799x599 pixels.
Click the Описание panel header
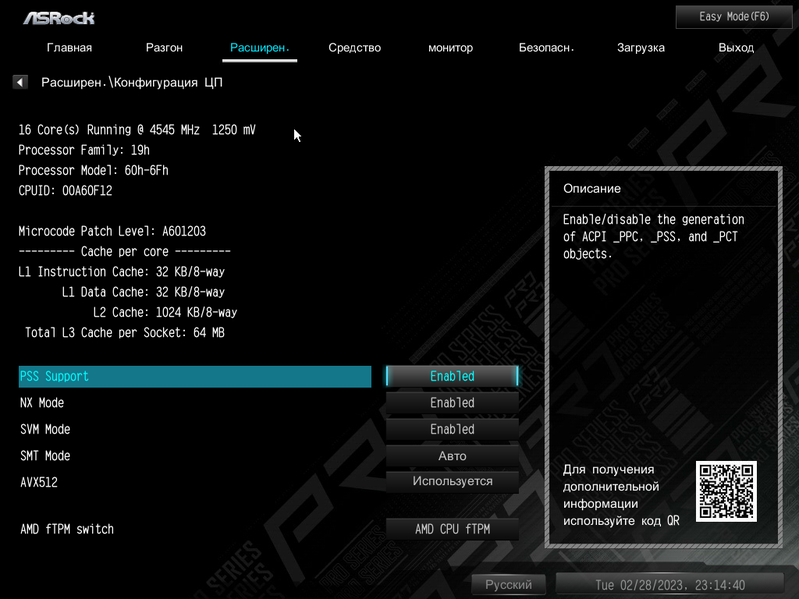[x=592, y=188]
